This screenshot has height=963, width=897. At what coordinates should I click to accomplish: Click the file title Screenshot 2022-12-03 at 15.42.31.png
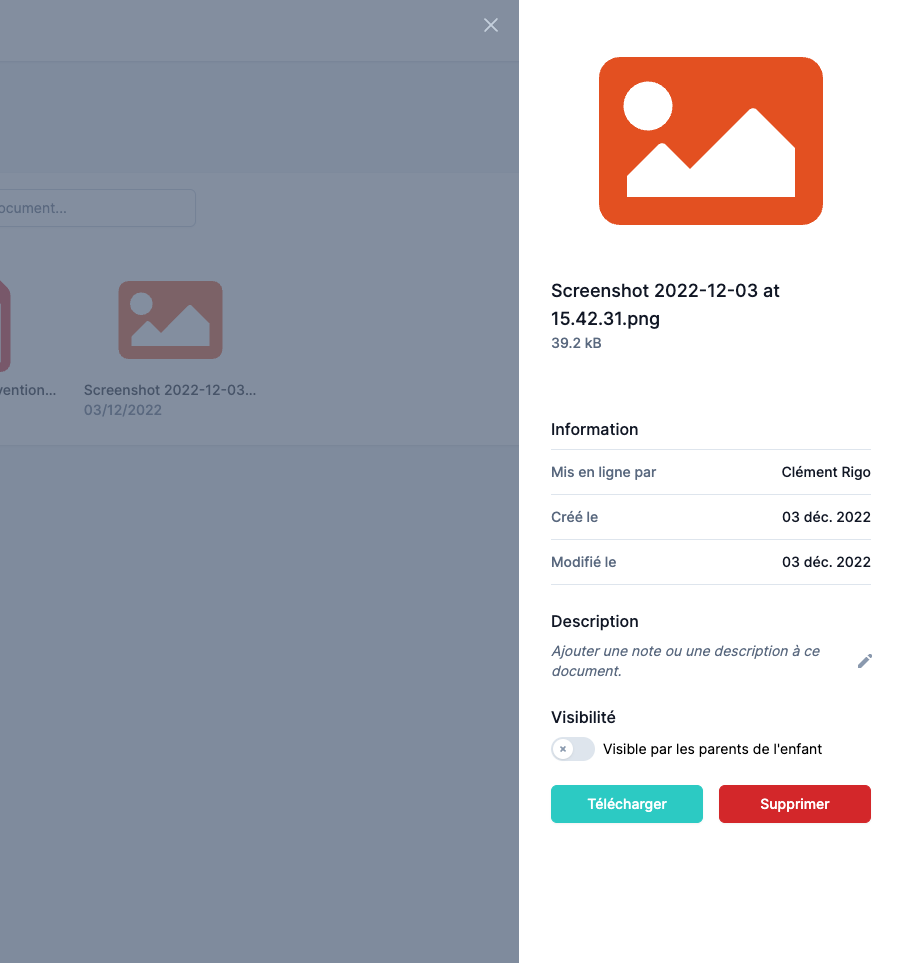(x=665, y=305)
